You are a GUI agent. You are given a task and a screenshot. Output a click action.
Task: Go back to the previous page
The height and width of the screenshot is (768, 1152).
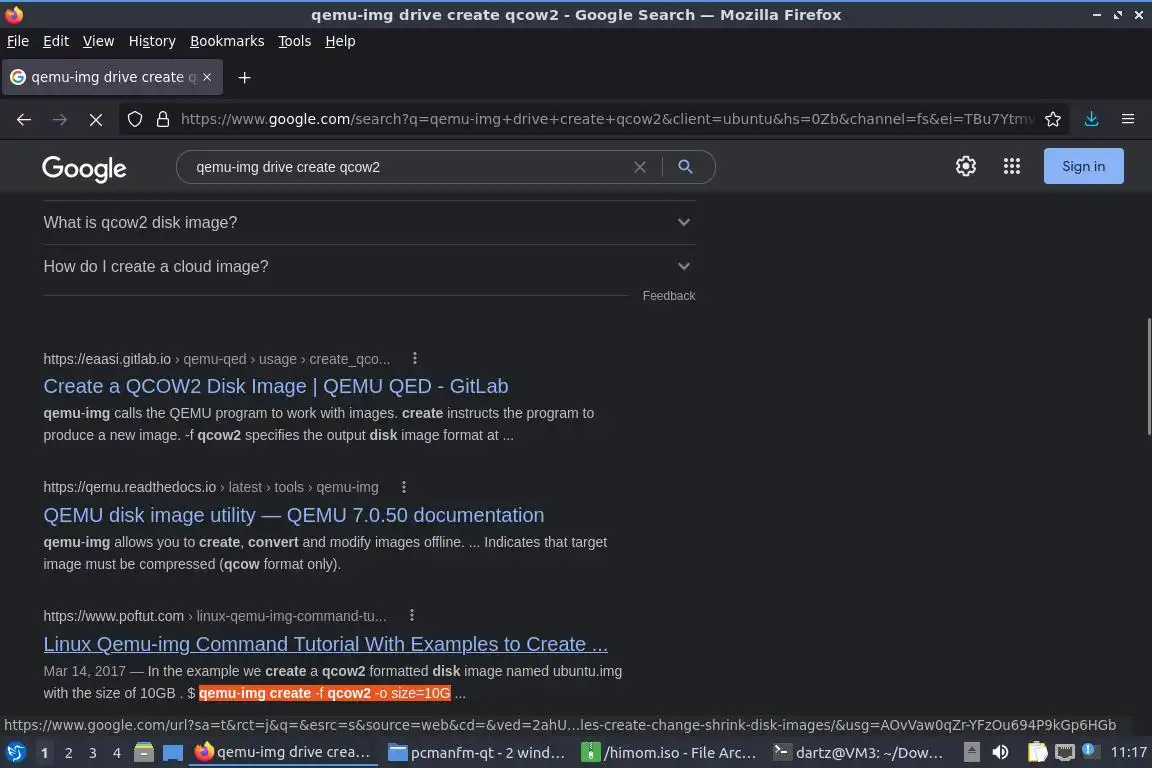pos(24,119)
